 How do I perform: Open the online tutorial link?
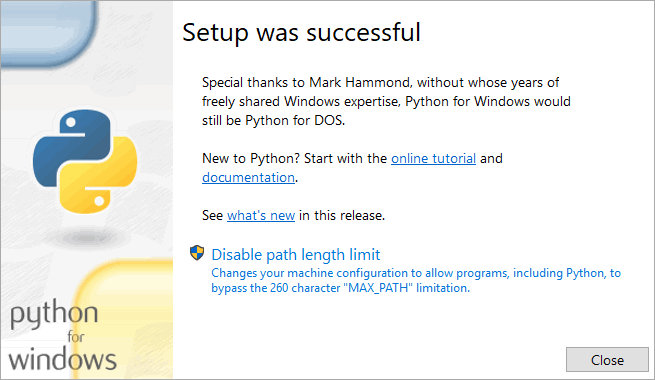(433, 159)
